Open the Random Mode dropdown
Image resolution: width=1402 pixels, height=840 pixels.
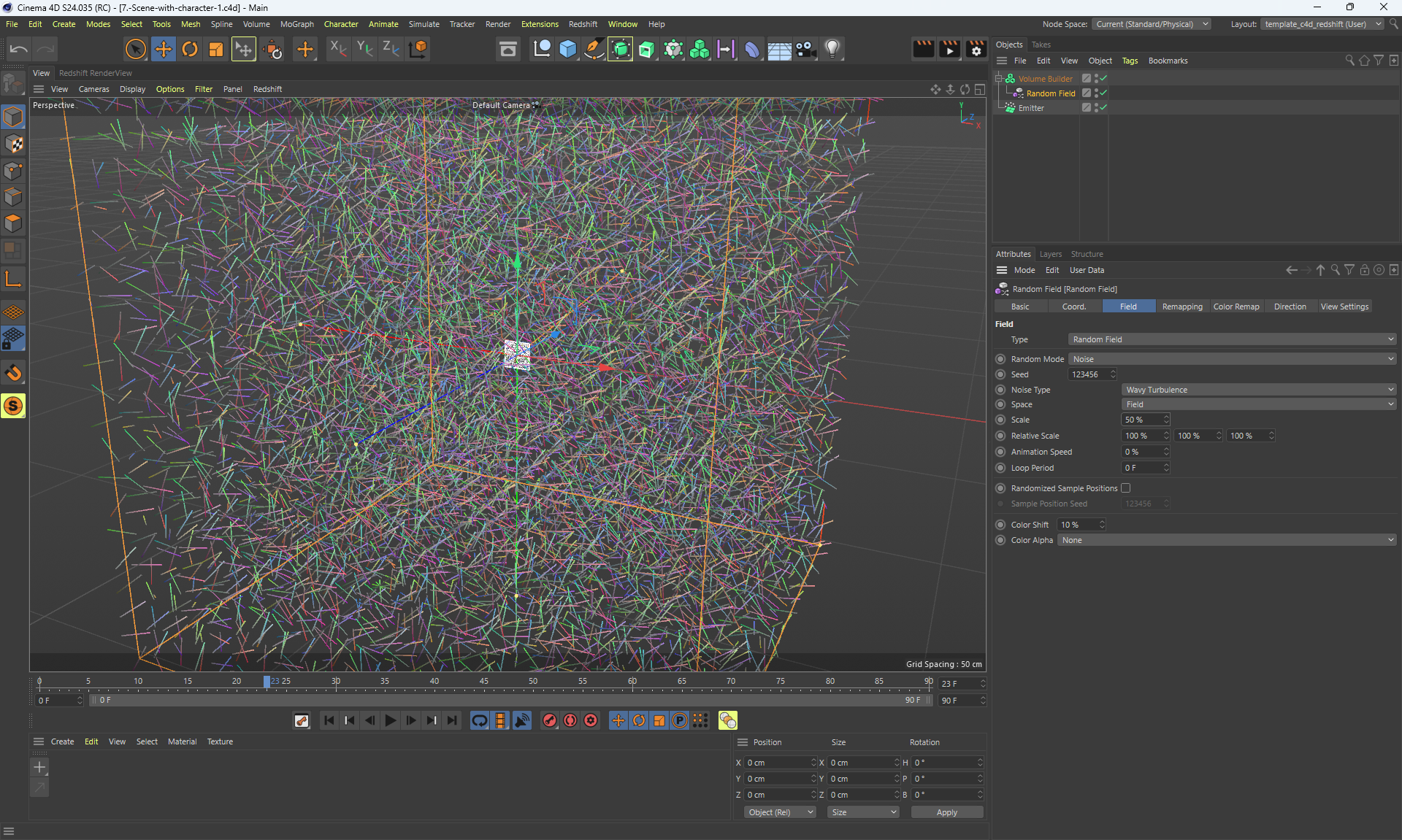click(x=1232, y=359)
